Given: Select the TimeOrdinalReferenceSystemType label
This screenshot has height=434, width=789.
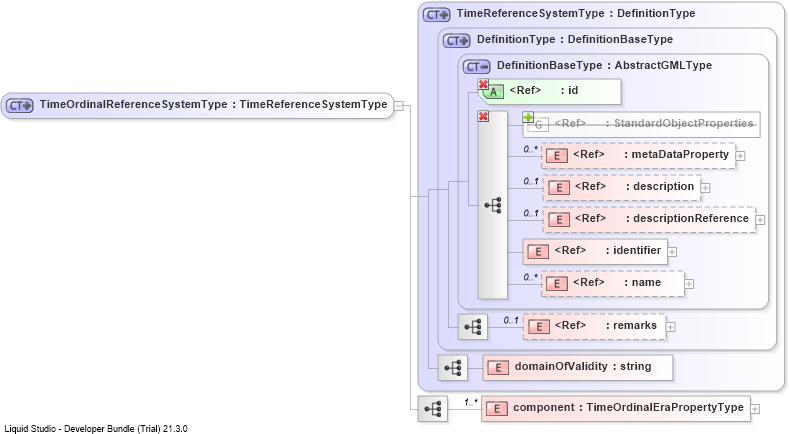Looking at the screenshot, I should click(x=213, y=104).
